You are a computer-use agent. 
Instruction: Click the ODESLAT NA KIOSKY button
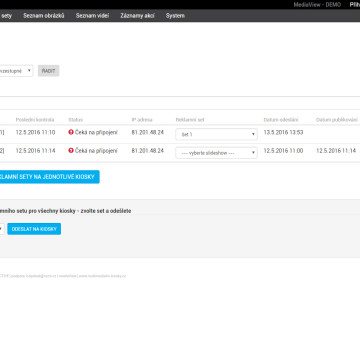pos(34,229)
